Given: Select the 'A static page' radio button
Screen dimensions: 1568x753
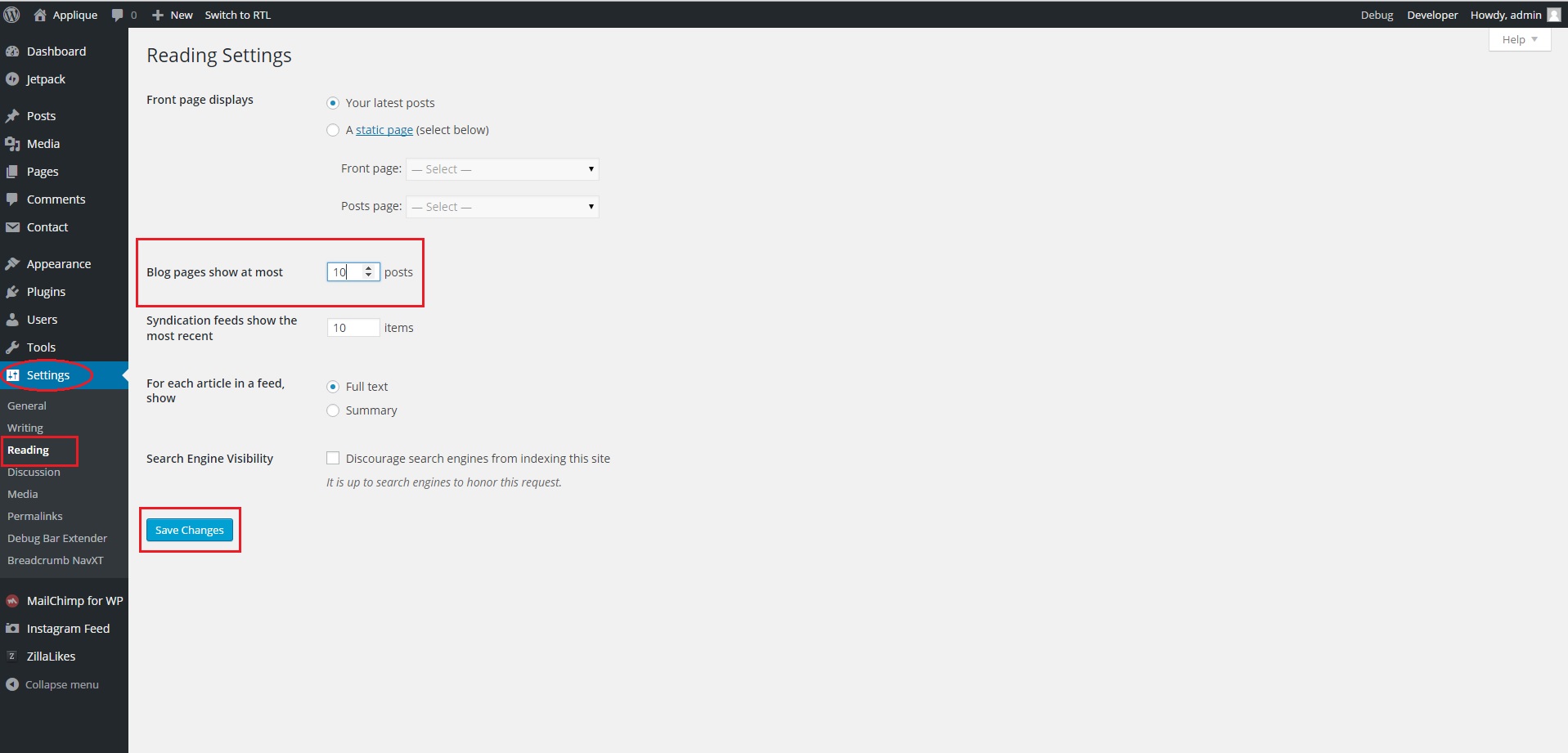Looking at the screenshot, I should coord(333,130).
